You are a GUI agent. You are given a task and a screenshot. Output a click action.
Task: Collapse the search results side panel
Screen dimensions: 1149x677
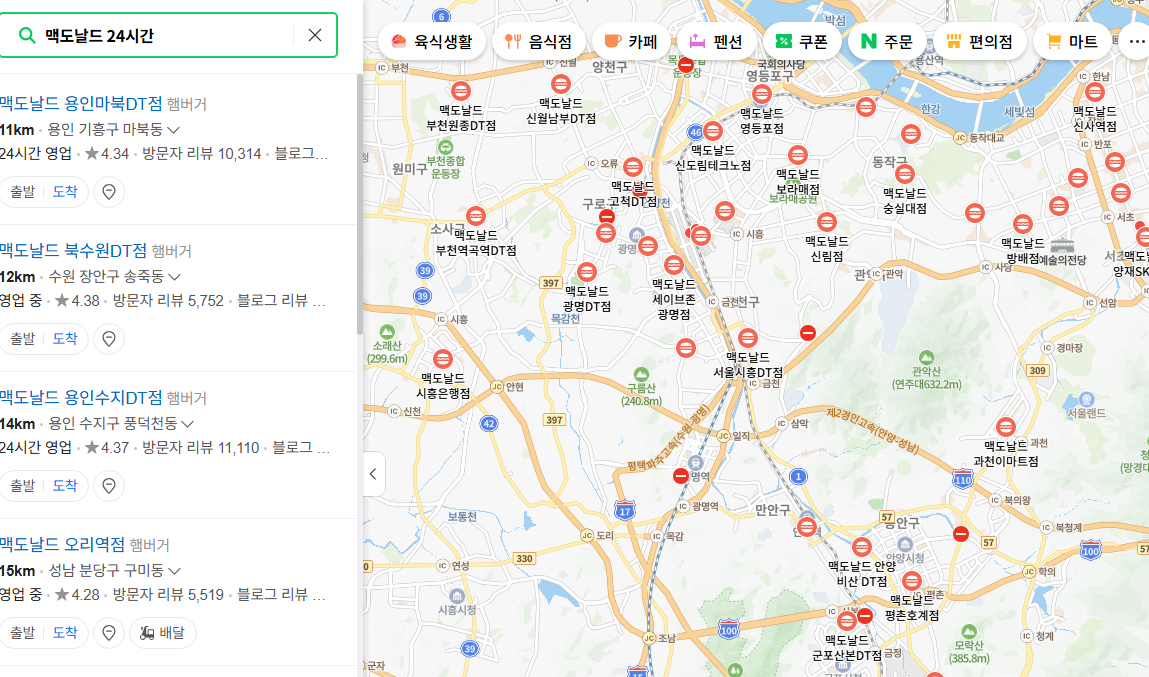pos(374,474)
